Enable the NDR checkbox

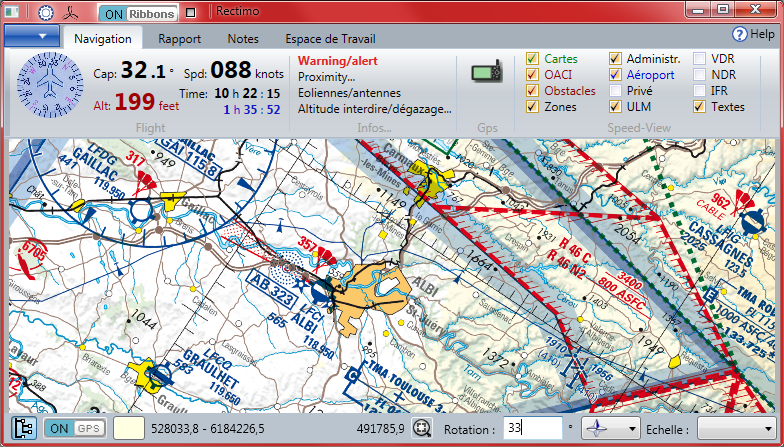click(x=699, y=74)
